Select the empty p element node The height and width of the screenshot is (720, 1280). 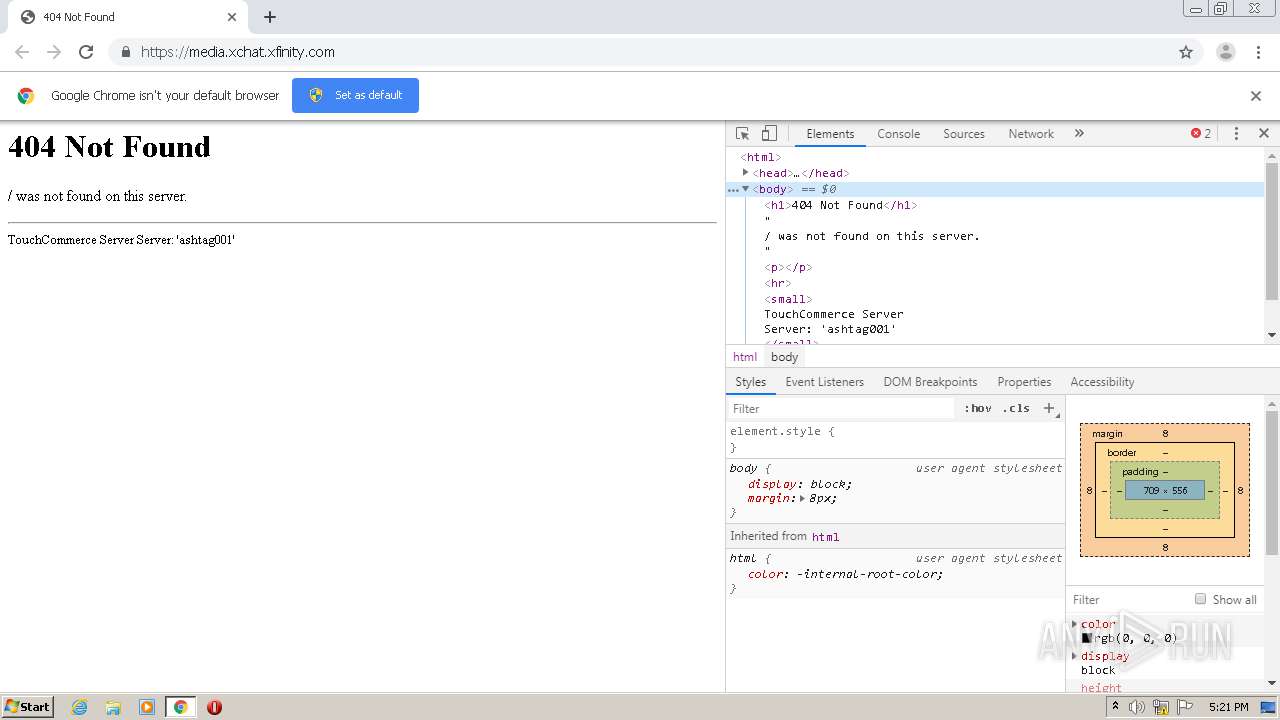tap(788, 268)
